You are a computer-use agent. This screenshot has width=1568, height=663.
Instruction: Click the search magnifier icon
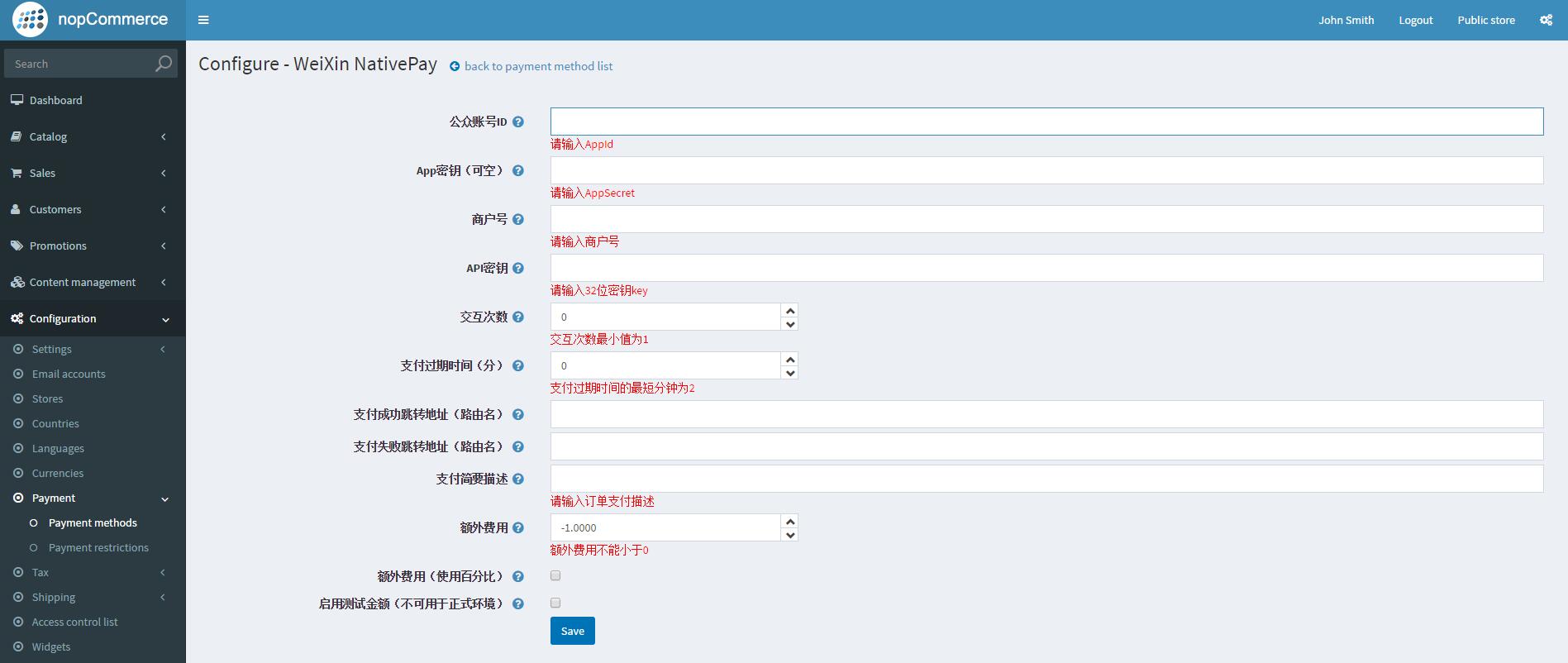[x=164, y=64]
